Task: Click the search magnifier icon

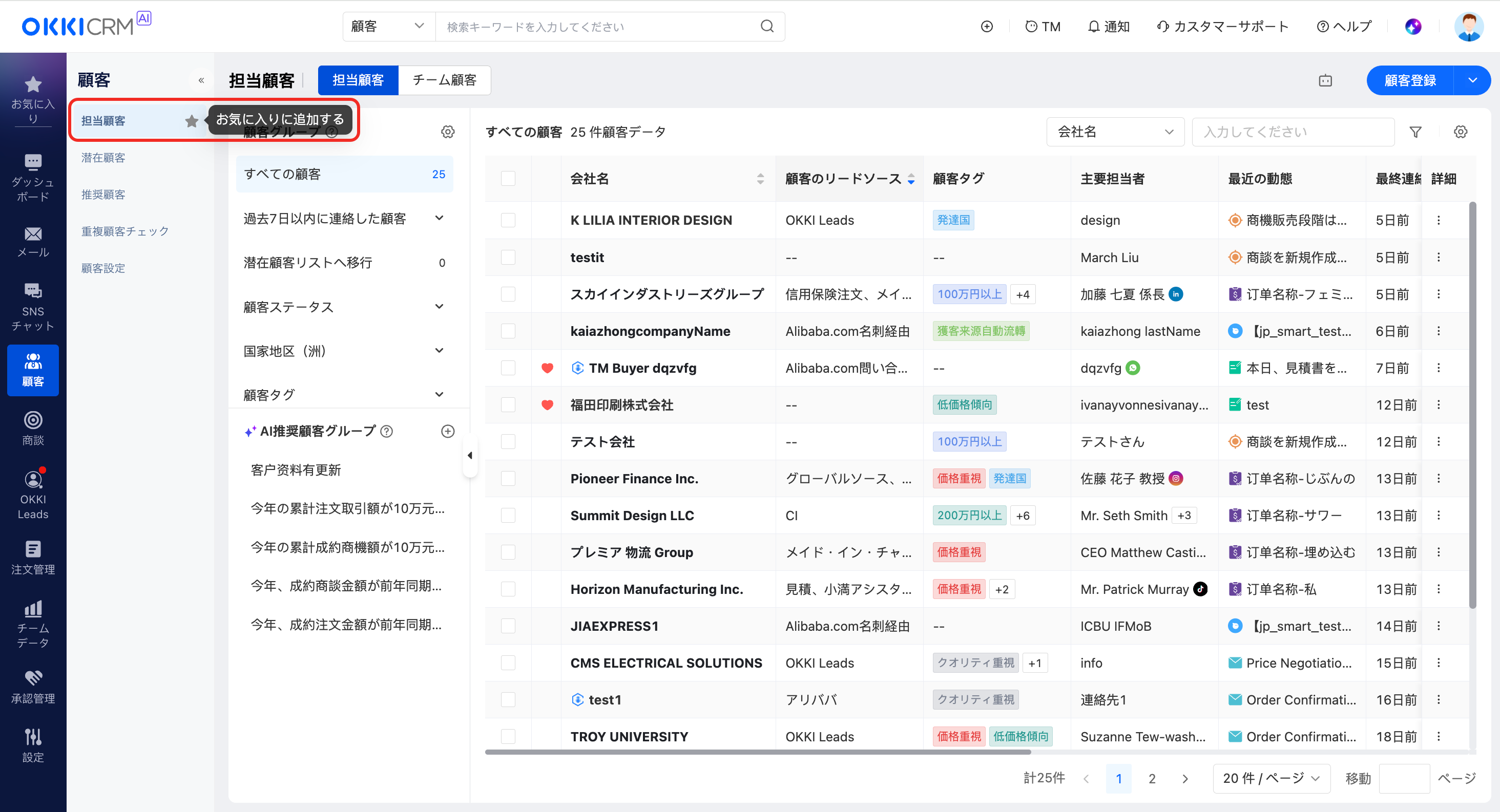Action: click(767, 26)
